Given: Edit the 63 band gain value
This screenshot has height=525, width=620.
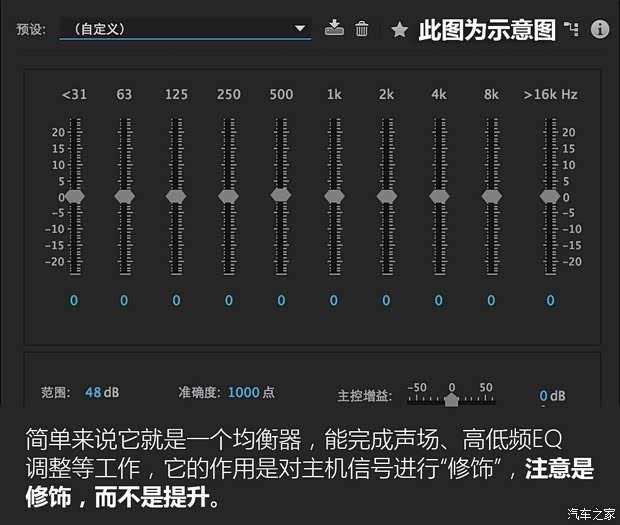Looking at the screenshot, I should point(124,300).
